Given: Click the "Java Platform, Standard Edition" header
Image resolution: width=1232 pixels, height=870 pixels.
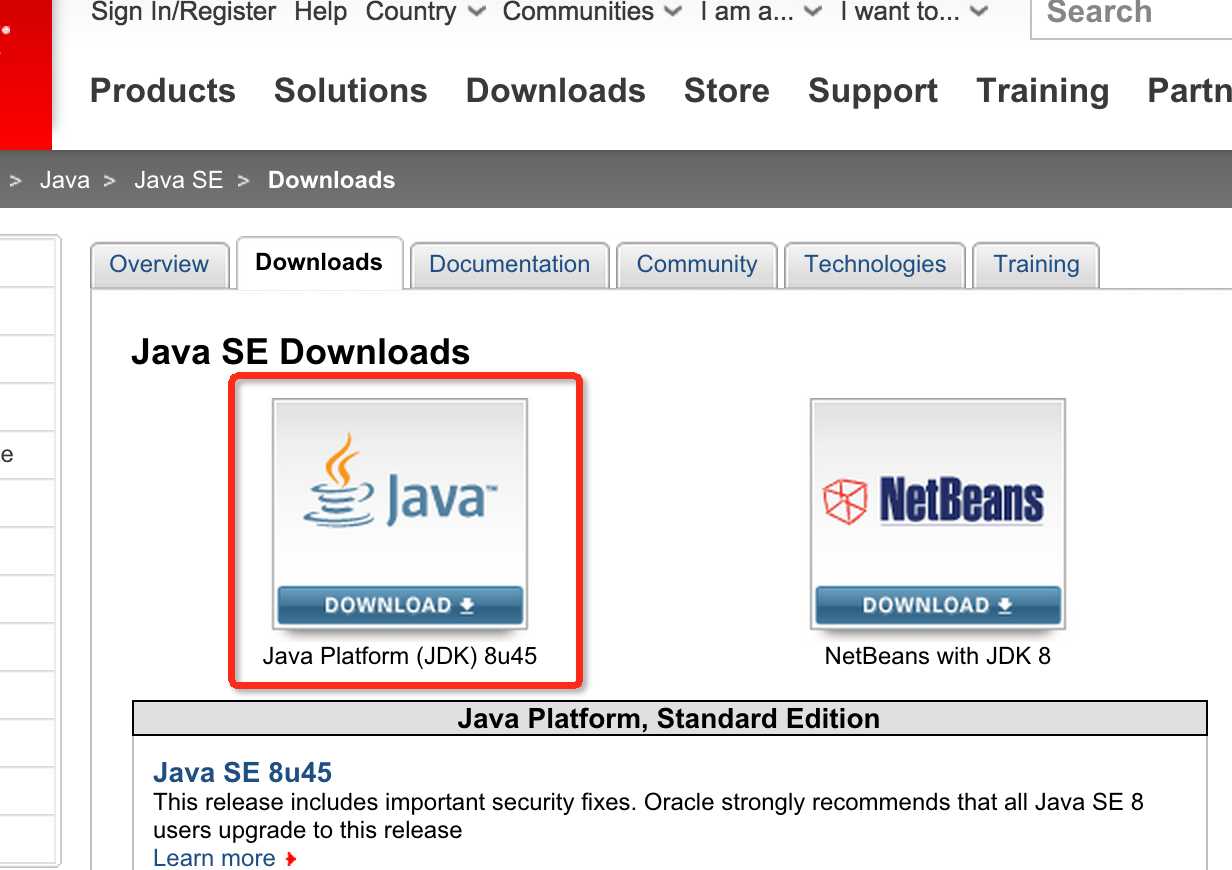Looking at the screenshot, I should [x=669, y=719].
